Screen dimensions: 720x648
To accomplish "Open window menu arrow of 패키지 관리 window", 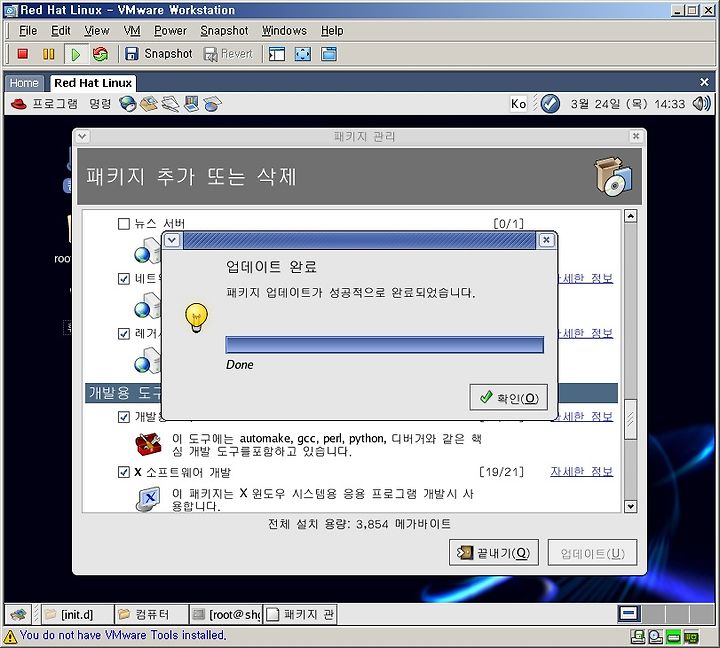I will click(x=83, y=136).
